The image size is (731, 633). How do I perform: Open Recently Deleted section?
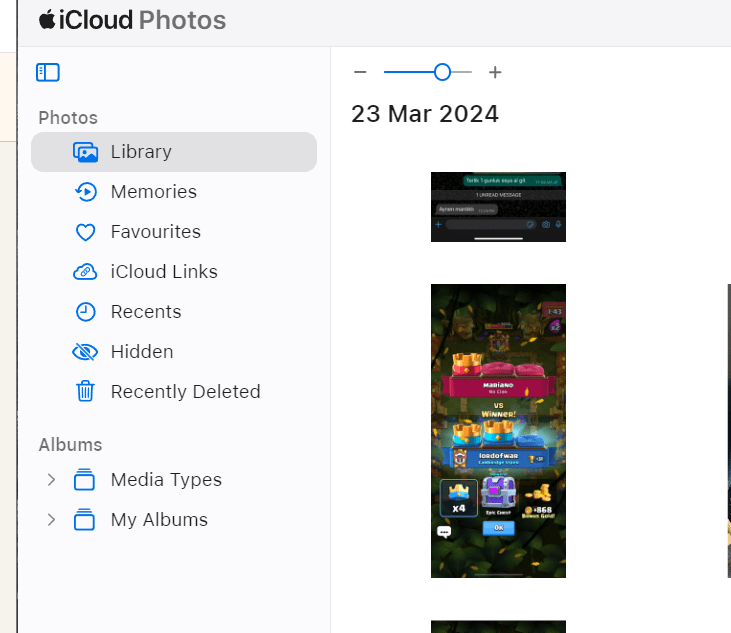click(174, 392)
